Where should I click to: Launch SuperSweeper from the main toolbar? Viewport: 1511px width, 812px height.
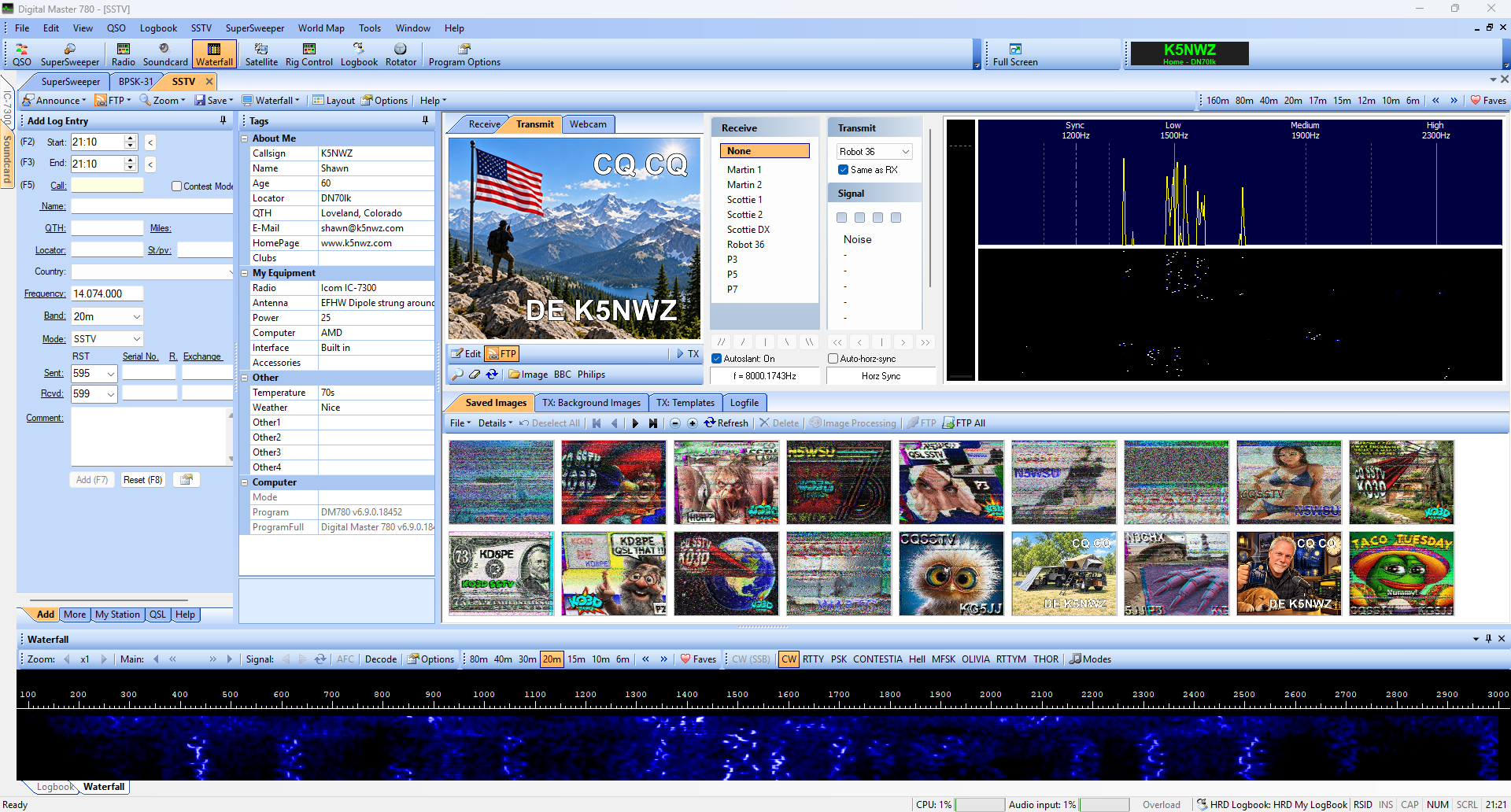(x=70, y=55)
